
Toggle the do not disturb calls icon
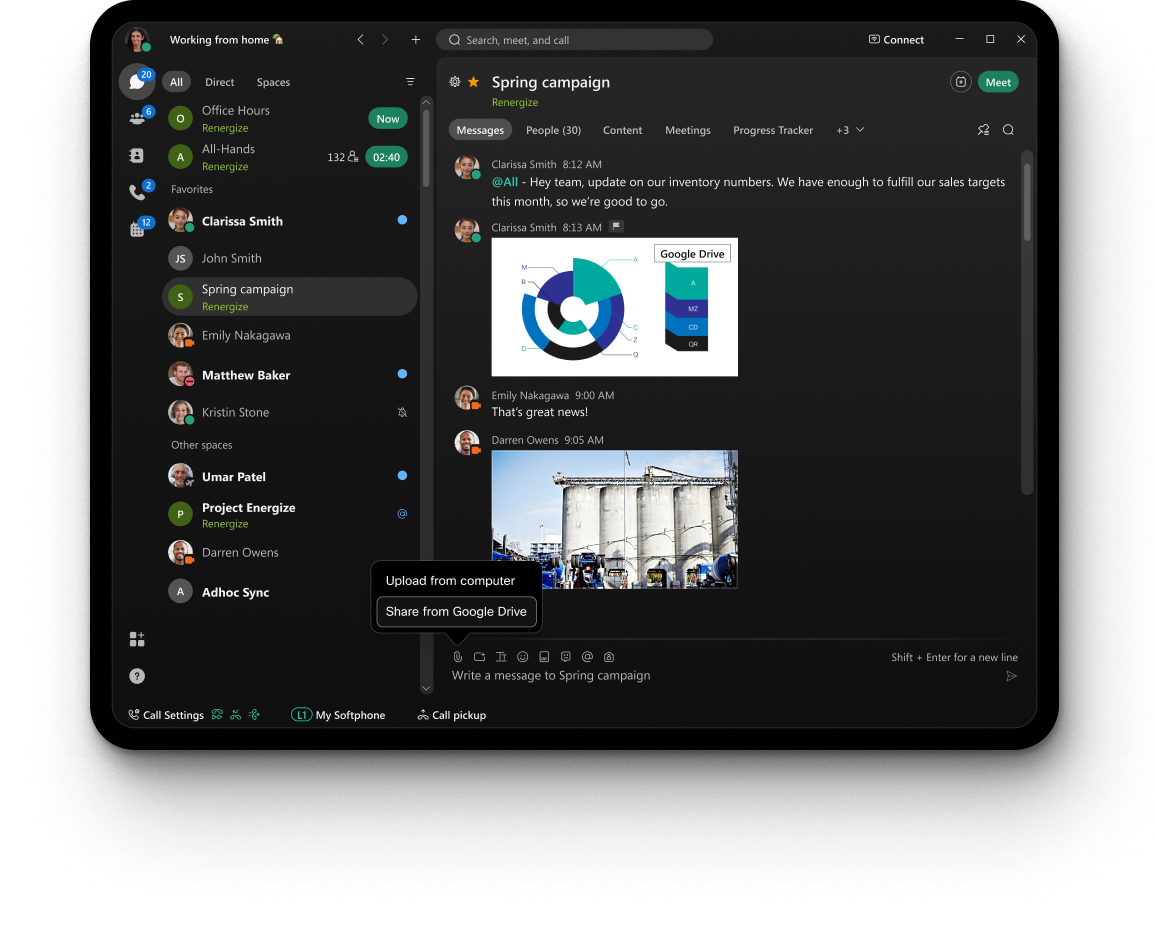click(235, 714)
